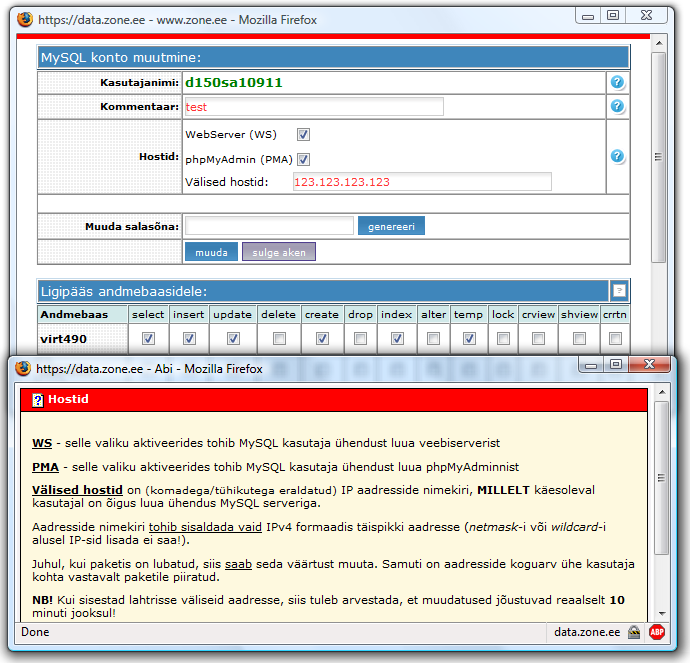Image resolution: width=690 pixels, height=663 pixels.
Task: Click the Done status text
Action: coord(35,632)
